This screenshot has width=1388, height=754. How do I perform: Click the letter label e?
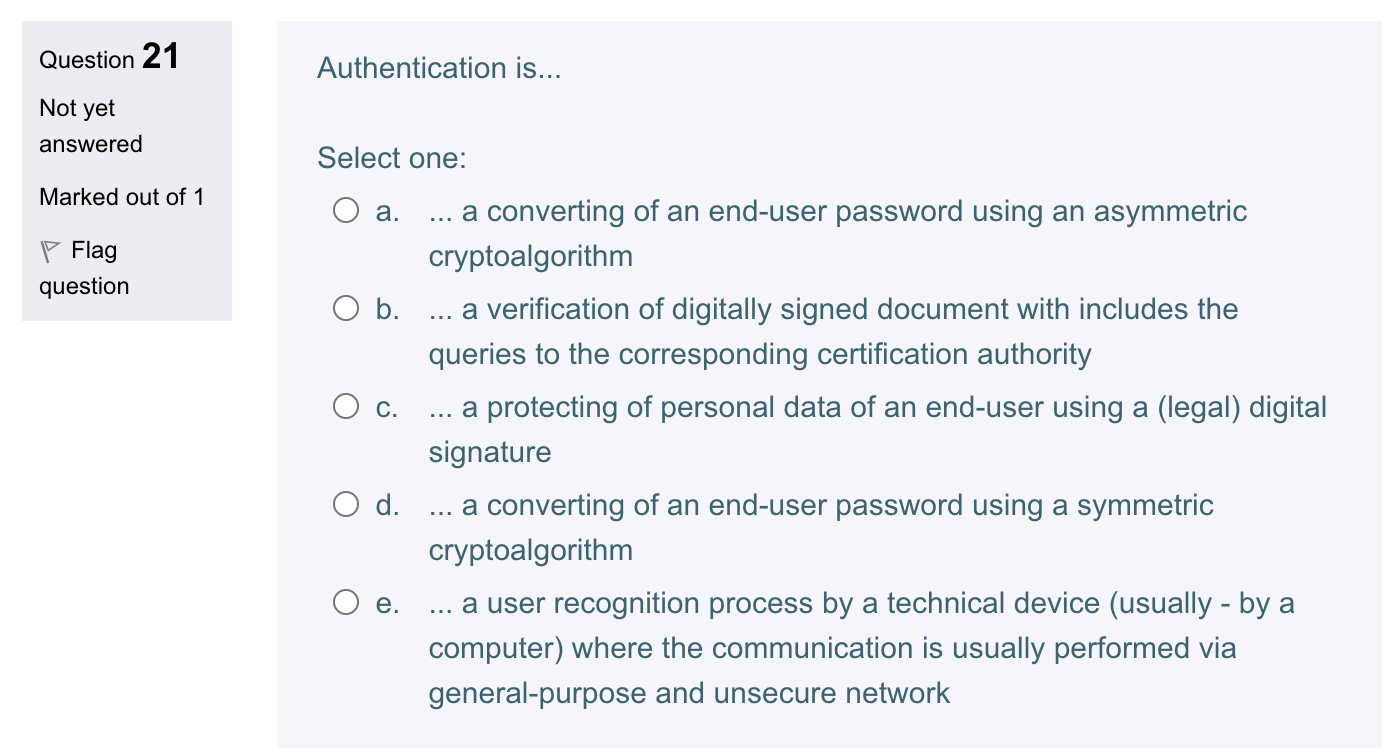385,603
